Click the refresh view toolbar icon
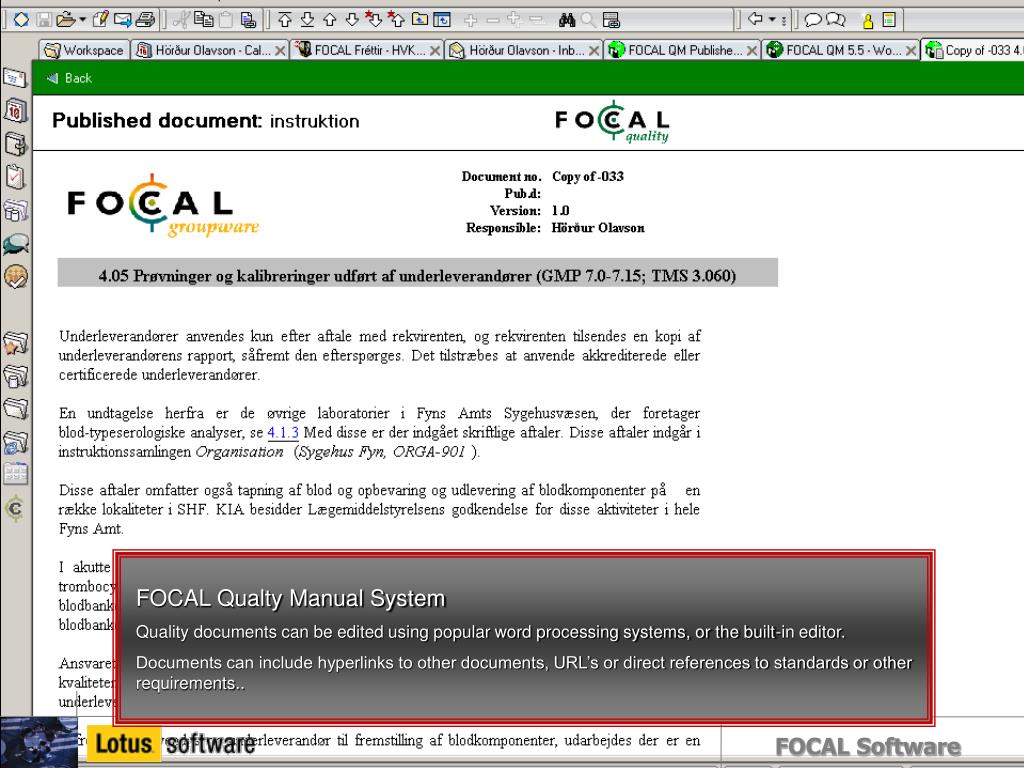 tap(442, 20)
